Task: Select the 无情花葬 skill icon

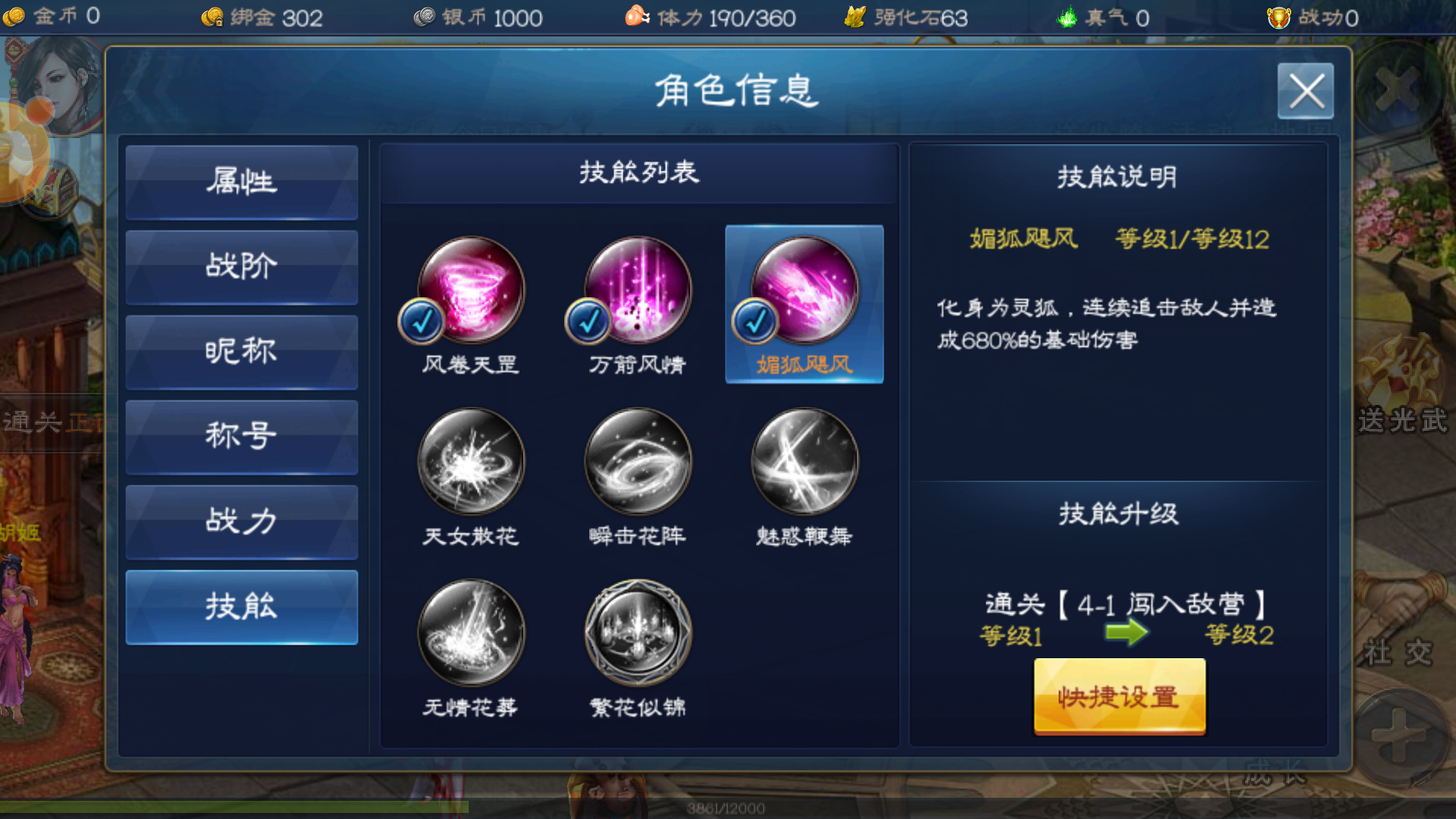Action: [x=471, y=632]
